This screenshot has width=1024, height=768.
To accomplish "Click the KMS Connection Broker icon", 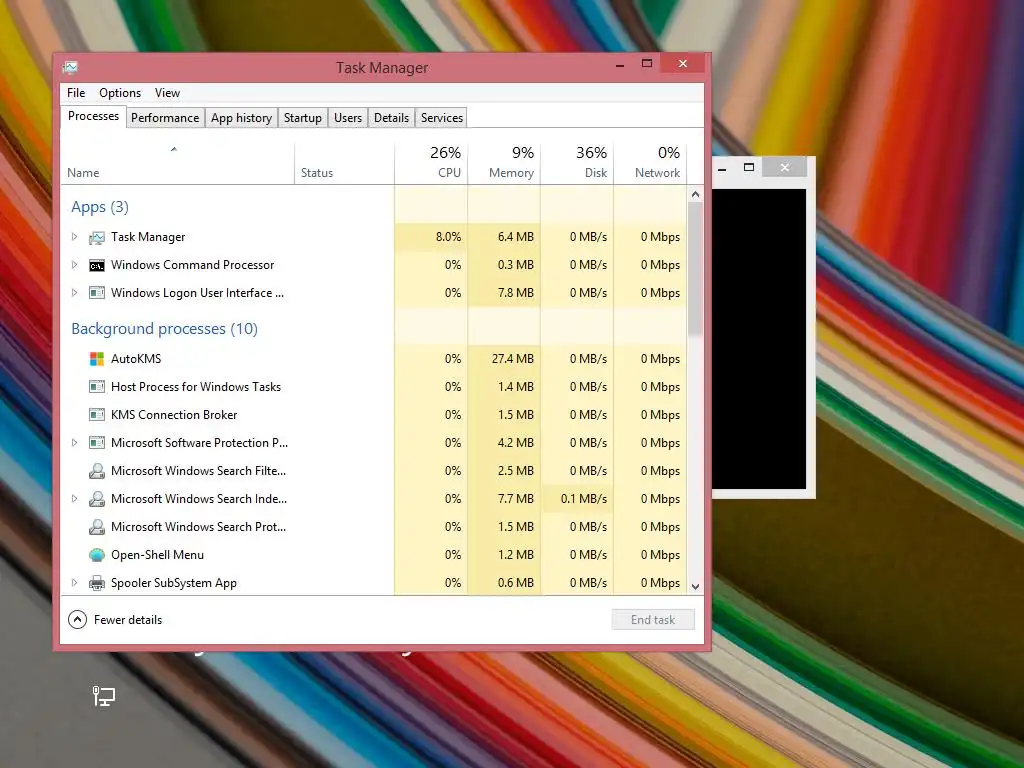I will (x=97, y=415).
